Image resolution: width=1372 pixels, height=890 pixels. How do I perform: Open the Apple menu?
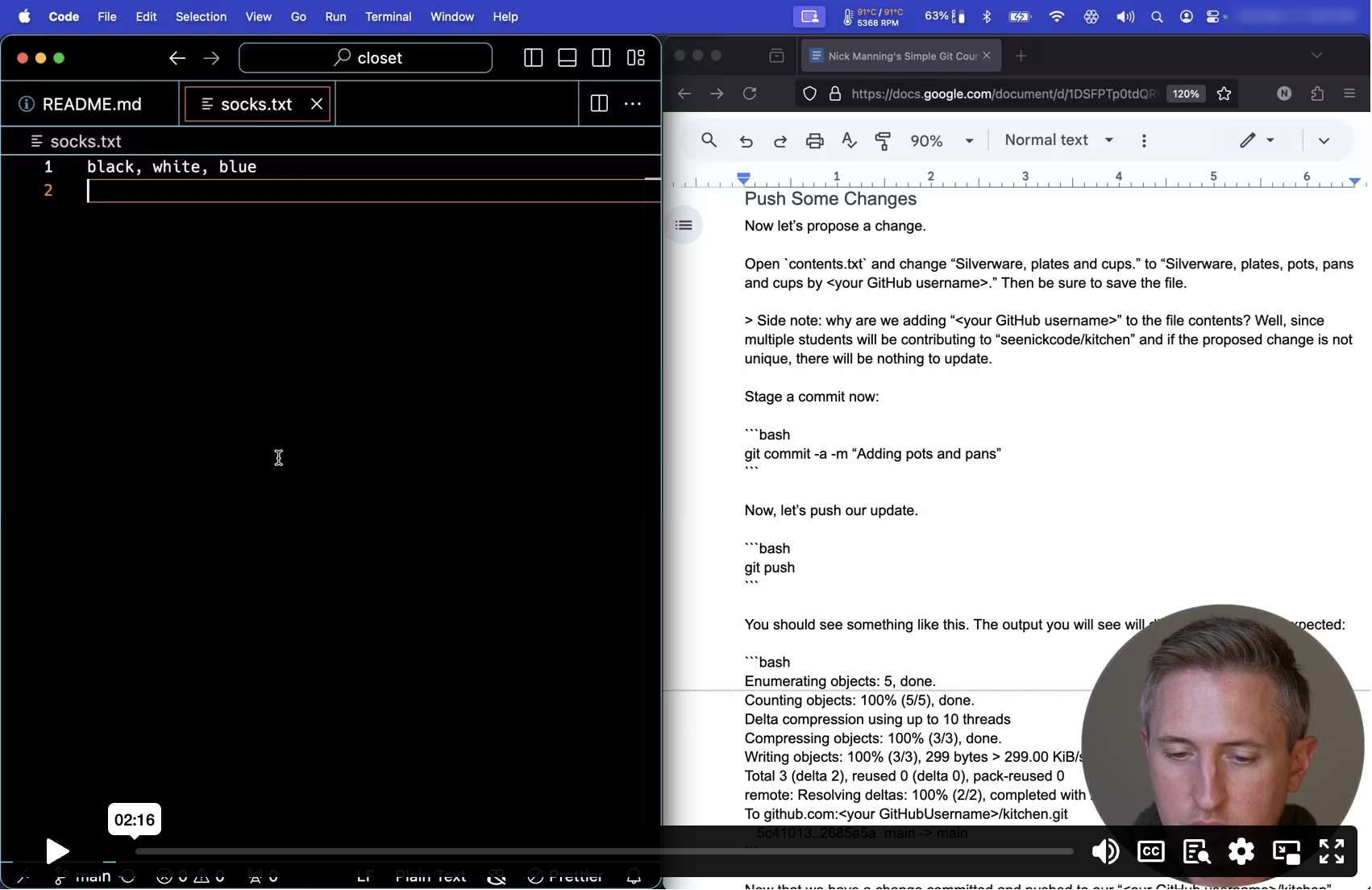tap(24, 16)
